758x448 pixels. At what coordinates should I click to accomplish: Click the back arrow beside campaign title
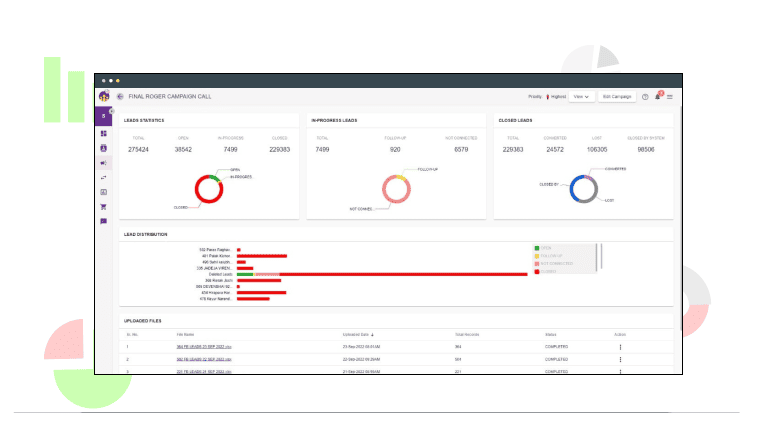click(120, 97)
